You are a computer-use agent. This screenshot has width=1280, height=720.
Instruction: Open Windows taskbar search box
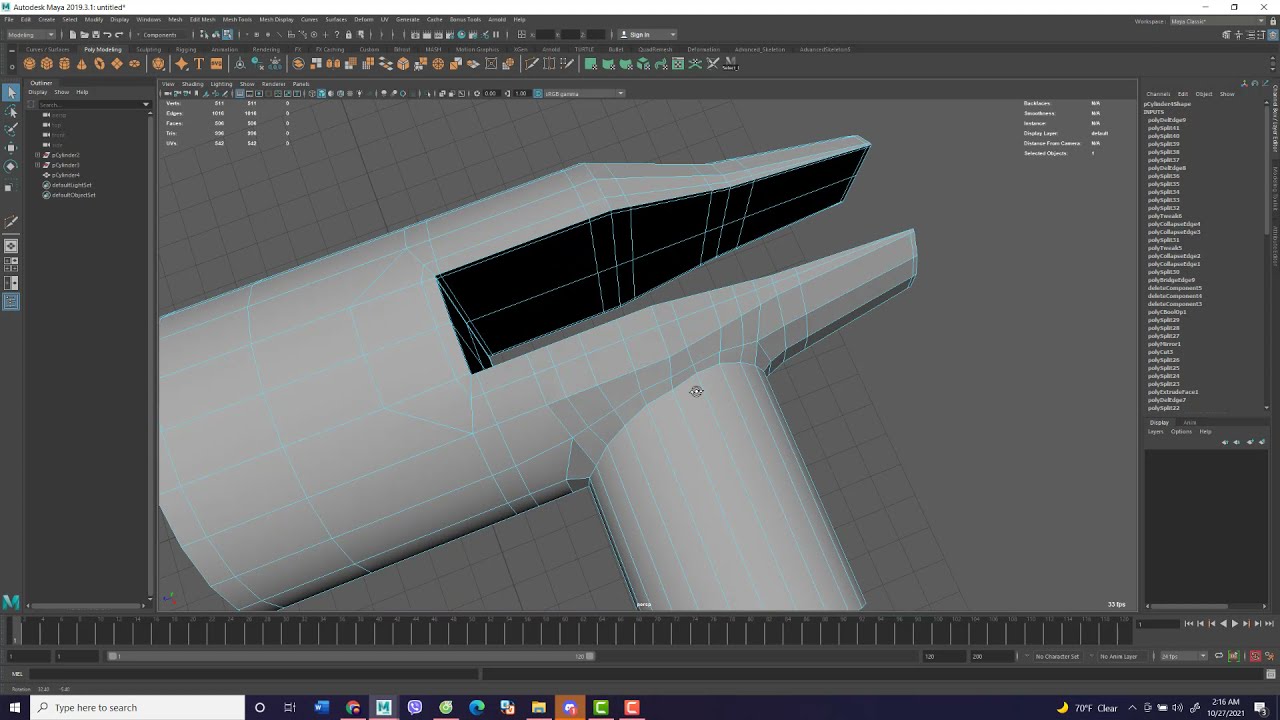(137, 708)
